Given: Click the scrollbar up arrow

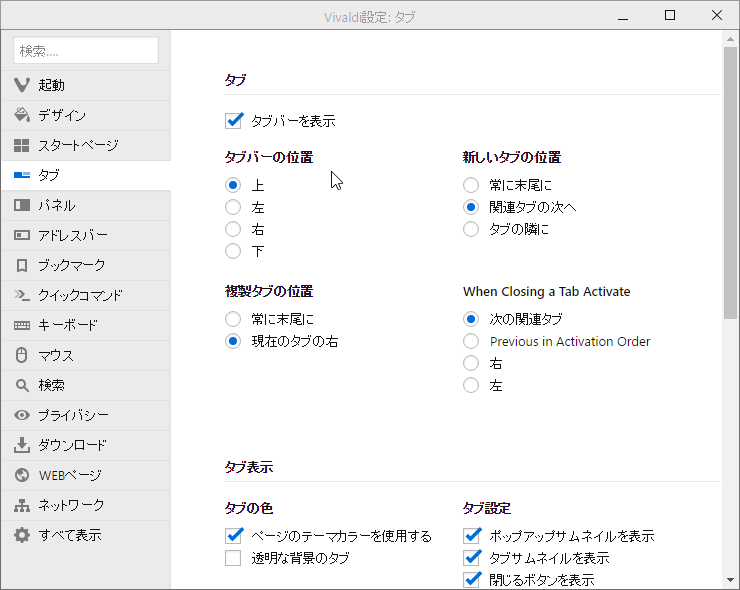Looking at the screenshot, I should (730, 39).
